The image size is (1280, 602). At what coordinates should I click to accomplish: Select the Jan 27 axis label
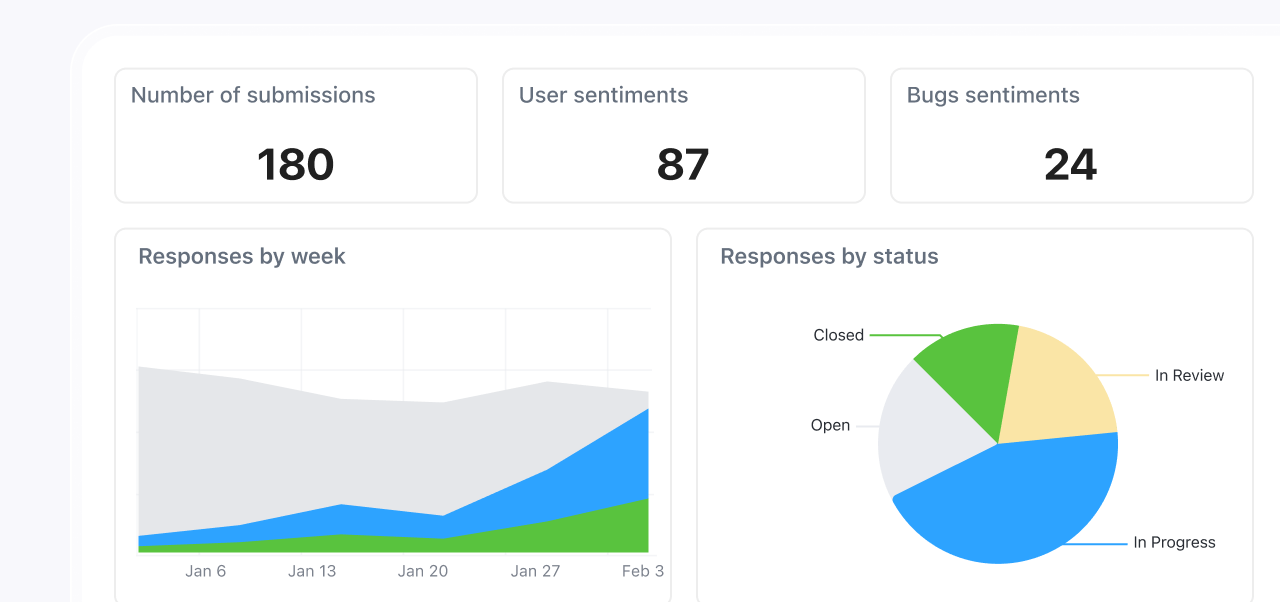pos(536,571)
